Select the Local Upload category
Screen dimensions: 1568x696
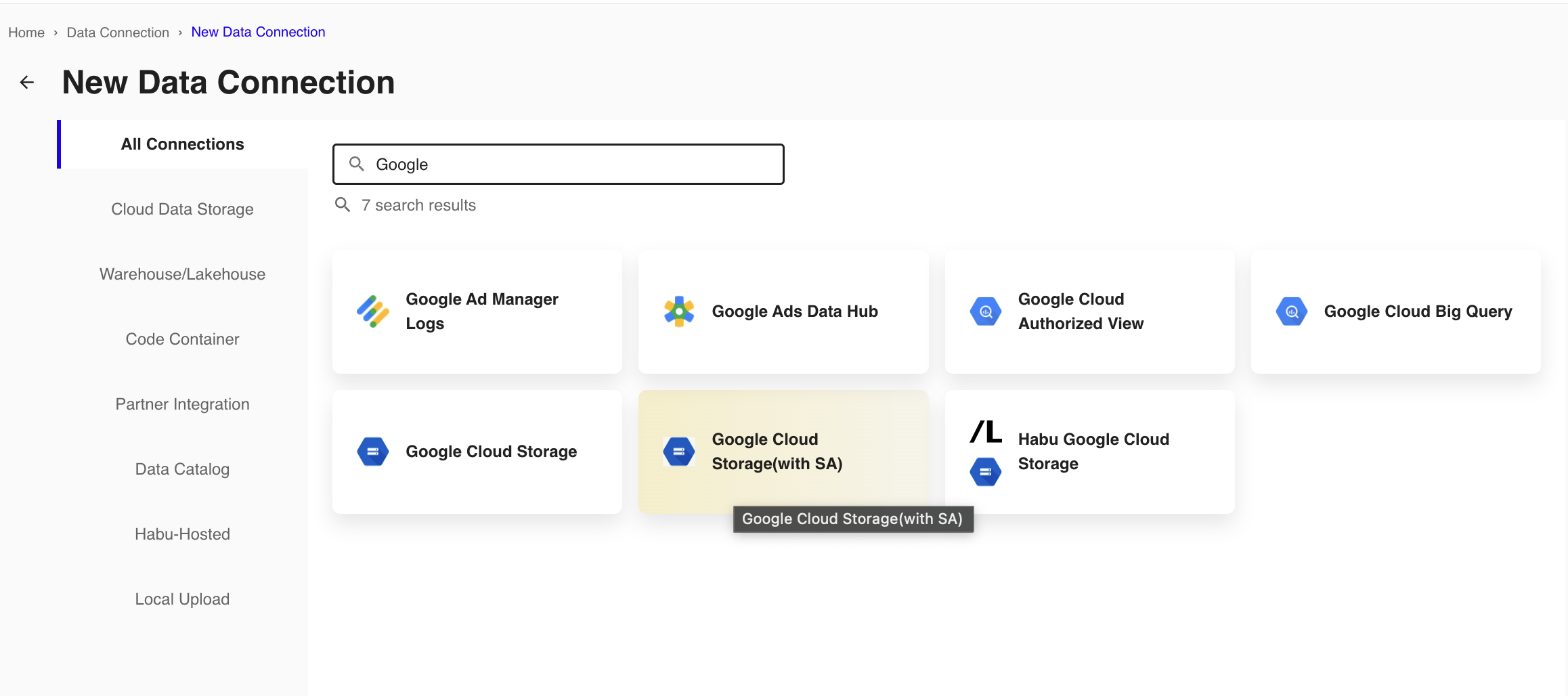coord(183,599)
